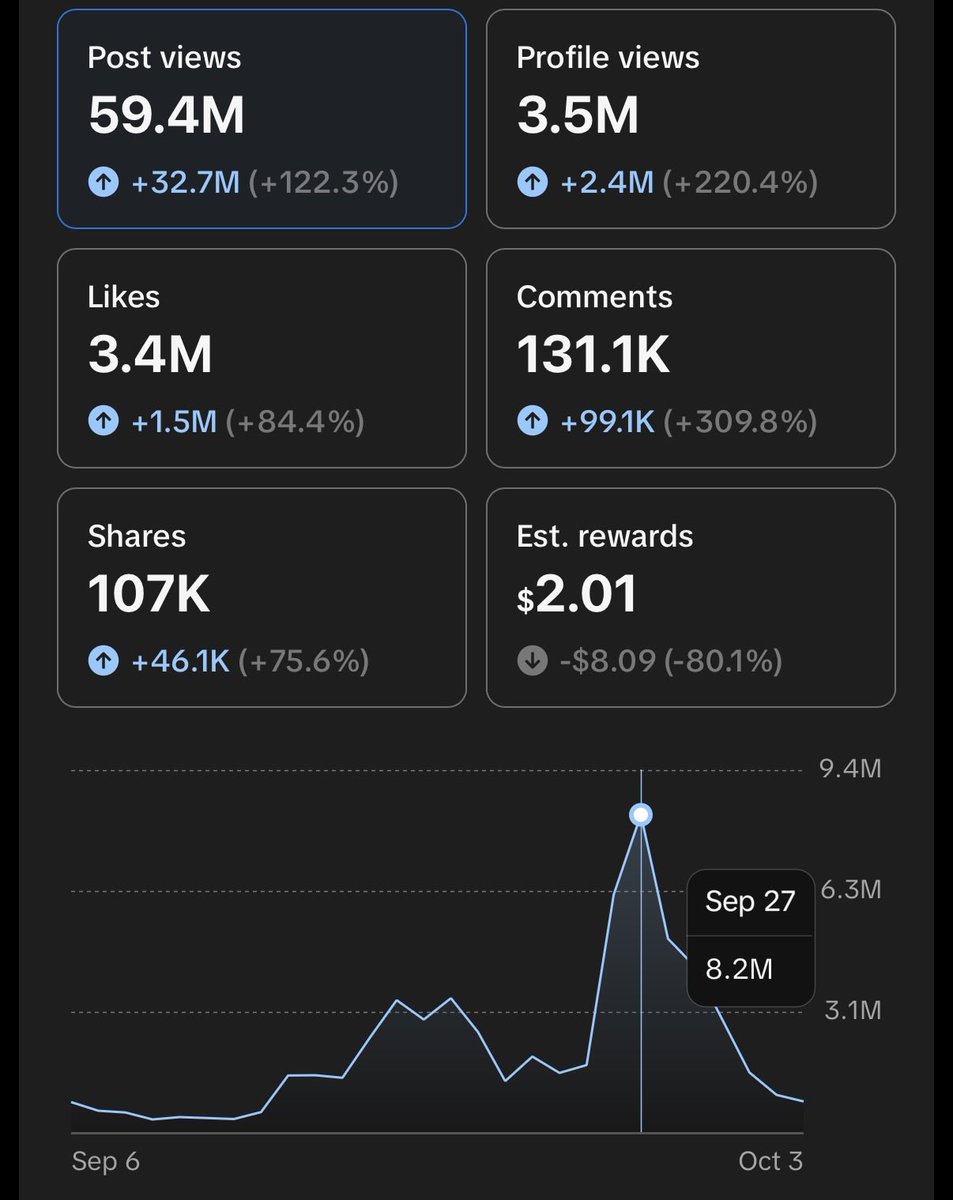Click the +1.5M change value
The height and width of the screenshot is (1200, 953).
tap(174, 422)
